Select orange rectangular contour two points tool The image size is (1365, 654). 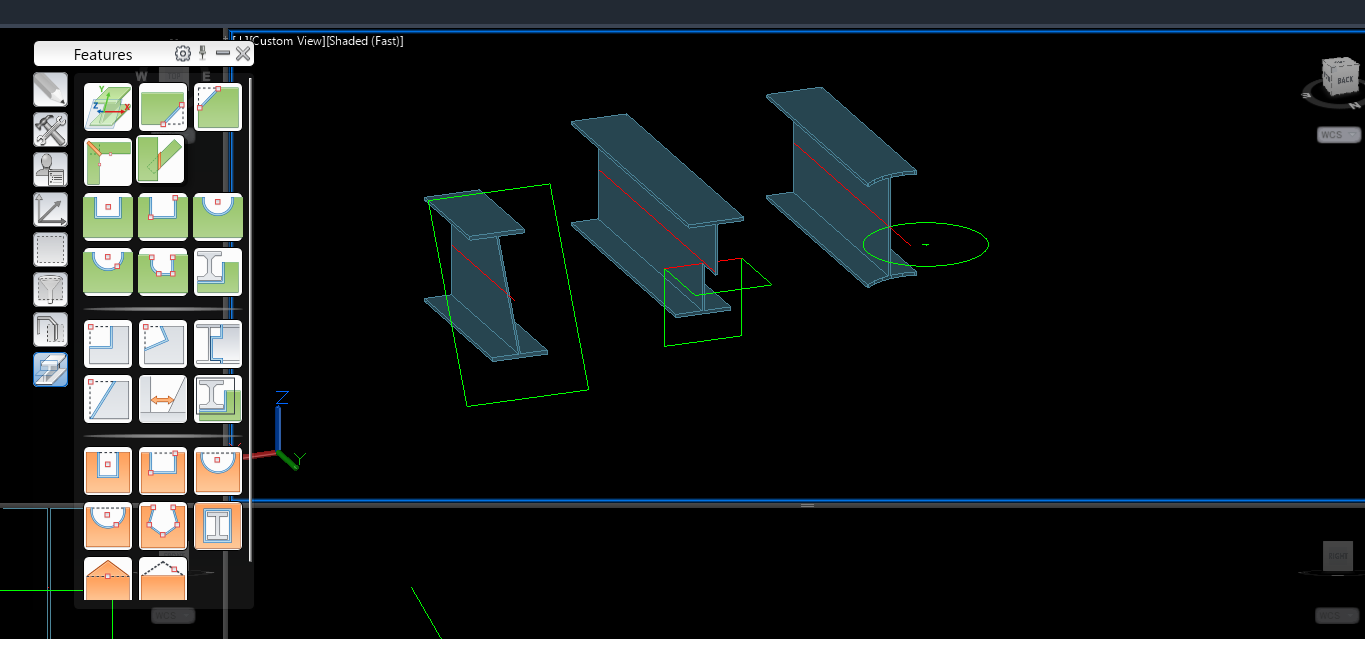coord(163,471)
